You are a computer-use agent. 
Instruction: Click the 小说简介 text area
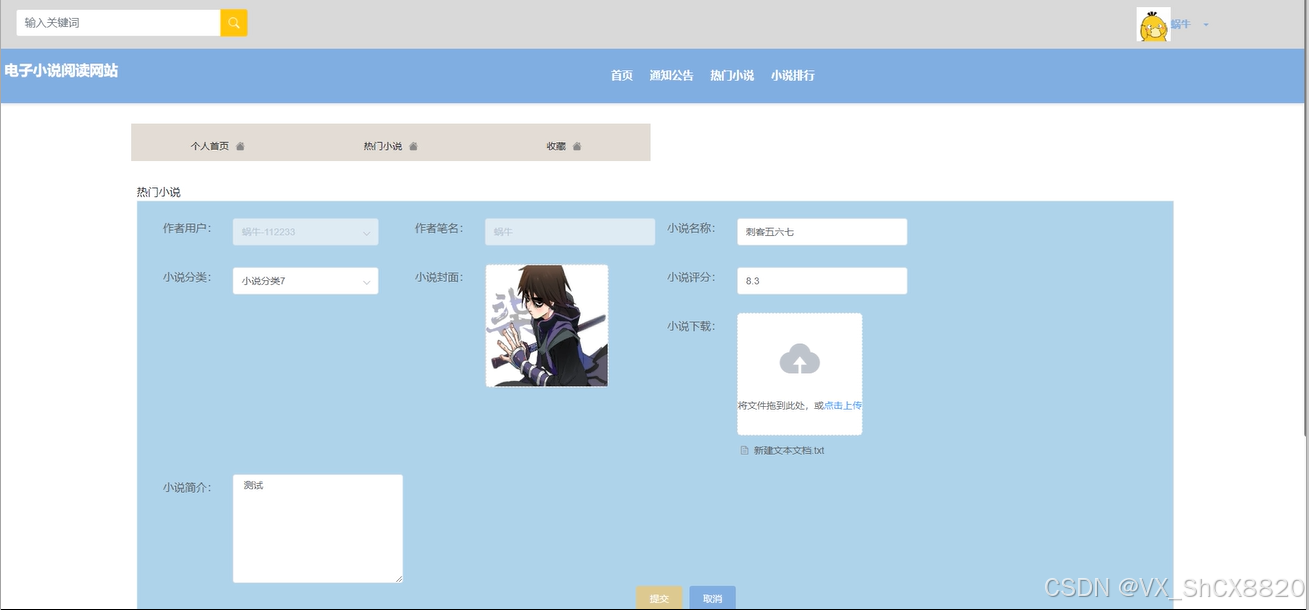(x=318, y=529)
